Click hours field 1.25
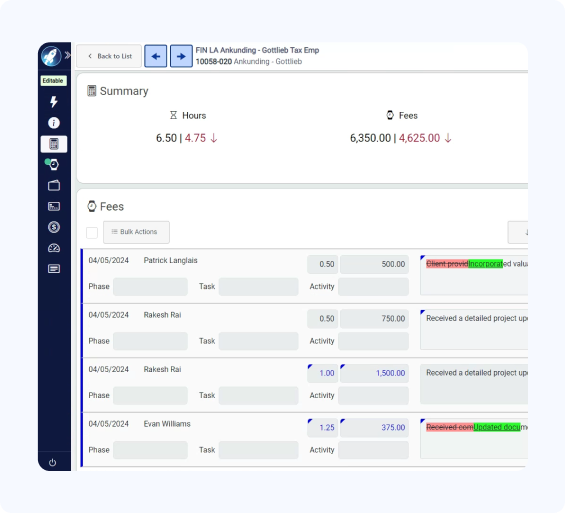565x513 pixels. click(322, 427)
